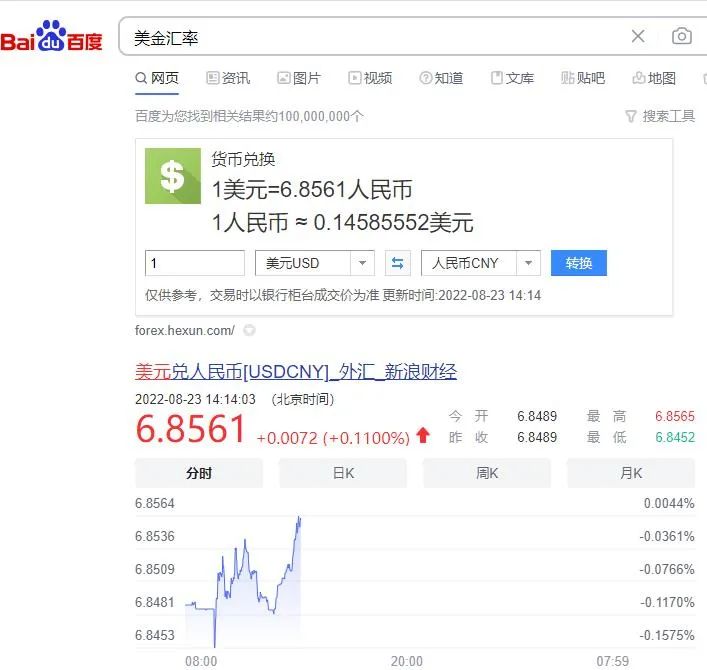Open 美元兑人民币[USDCNY] 新浪财经 result

[296, 372]
